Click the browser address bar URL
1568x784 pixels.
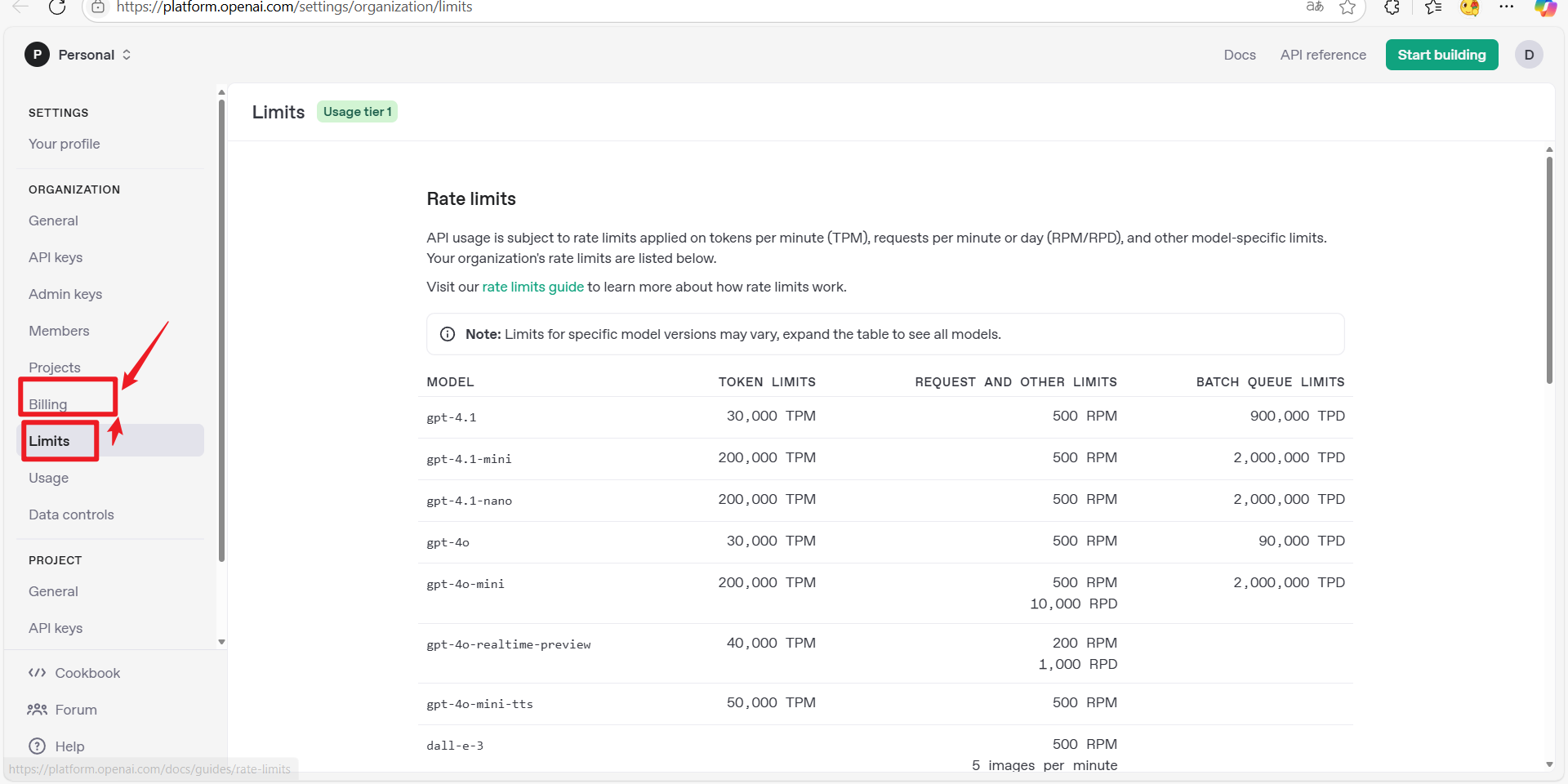[294, 7]
